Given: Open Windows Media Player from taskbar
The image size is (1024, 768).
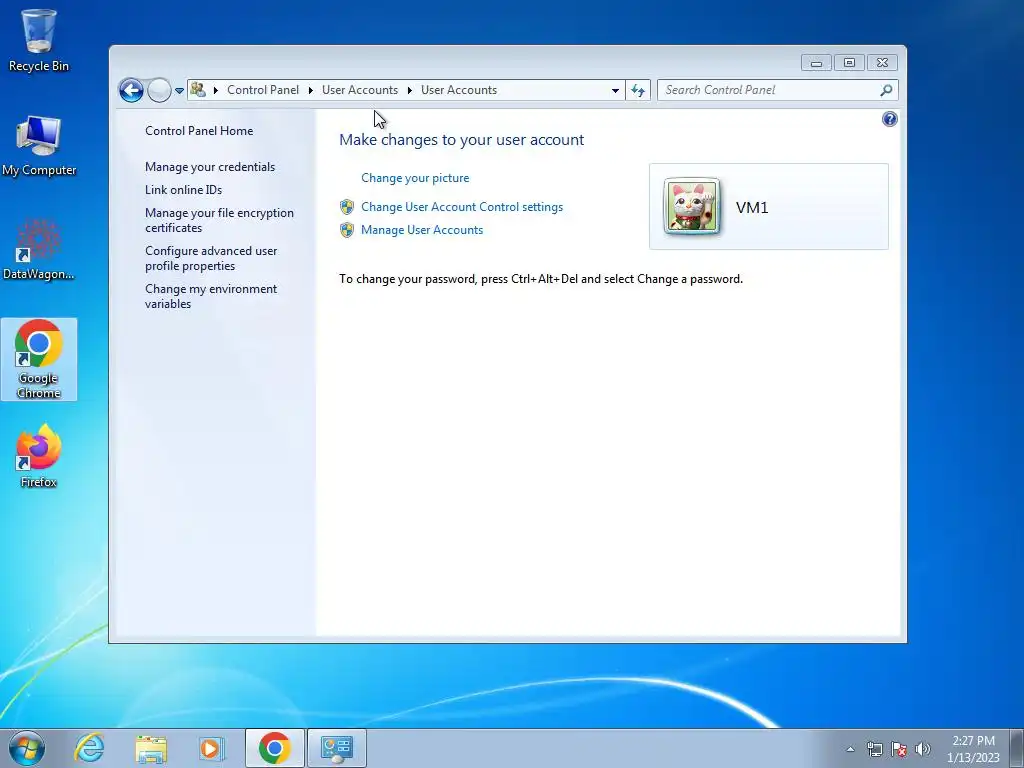Looking at the screenshot, I should tap(212, 748).
